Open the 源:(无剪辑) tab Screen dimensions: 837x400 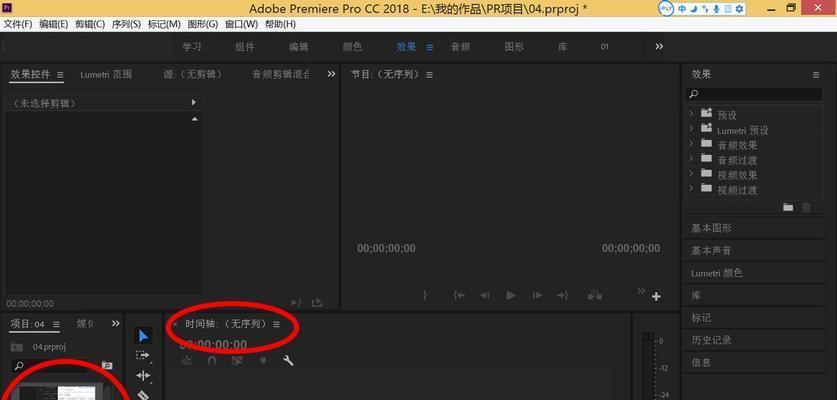pos(193,75)
